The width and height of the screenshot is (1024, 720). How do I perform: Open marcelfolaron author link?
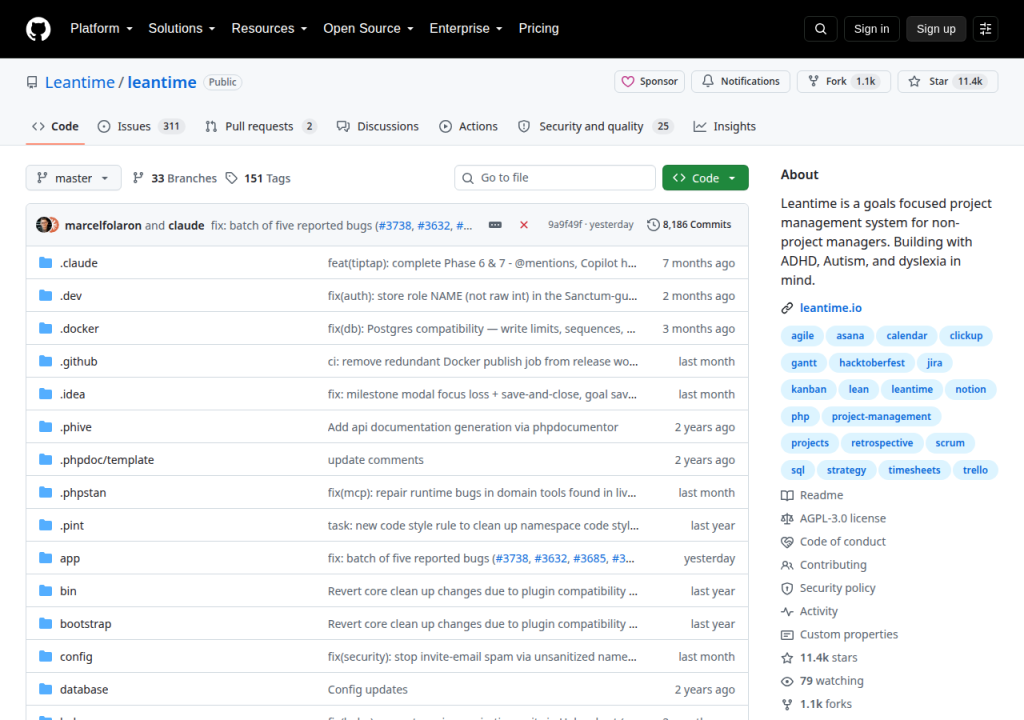pos(103,225)
